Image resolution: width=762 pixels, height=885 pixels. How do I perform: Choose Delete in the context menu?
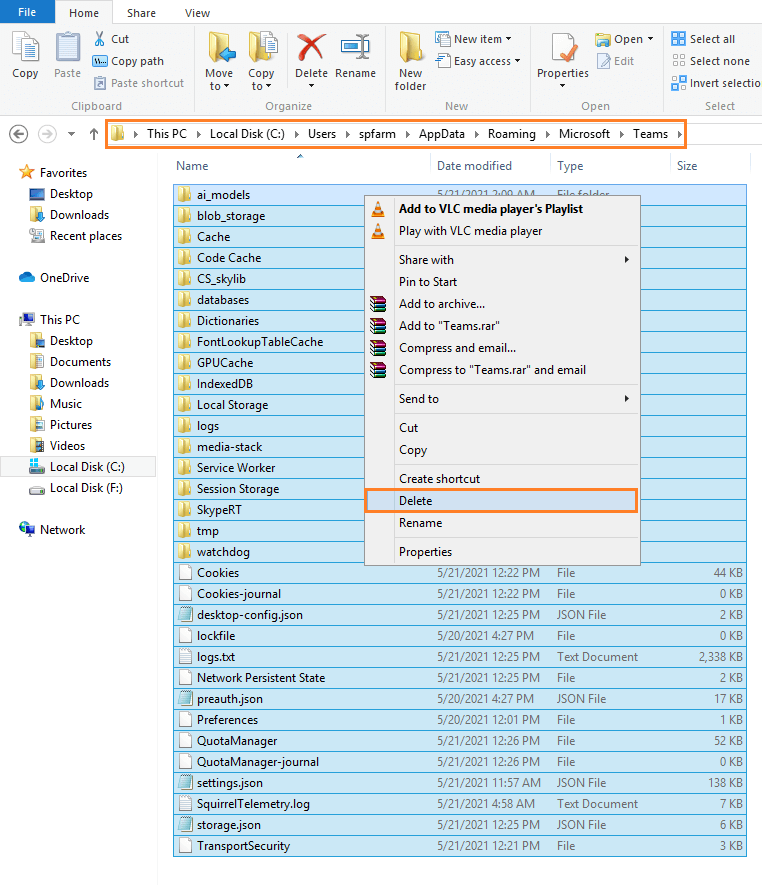501,501
